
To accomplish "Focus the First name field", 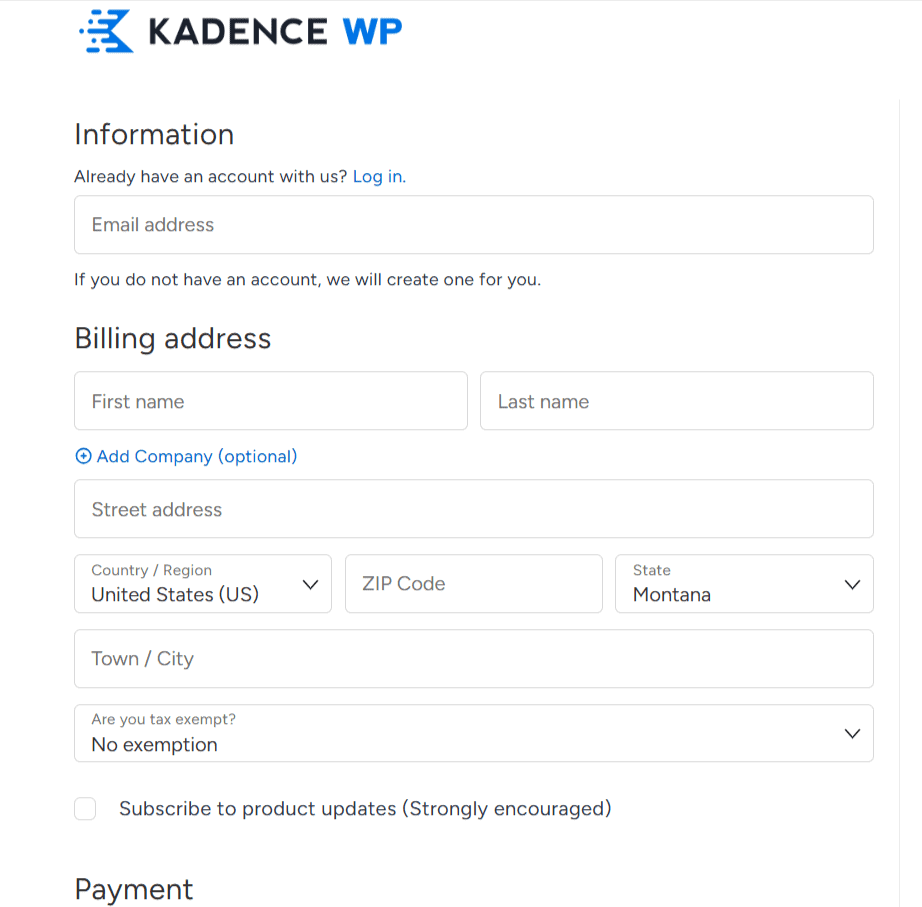I will click(271, 401).
